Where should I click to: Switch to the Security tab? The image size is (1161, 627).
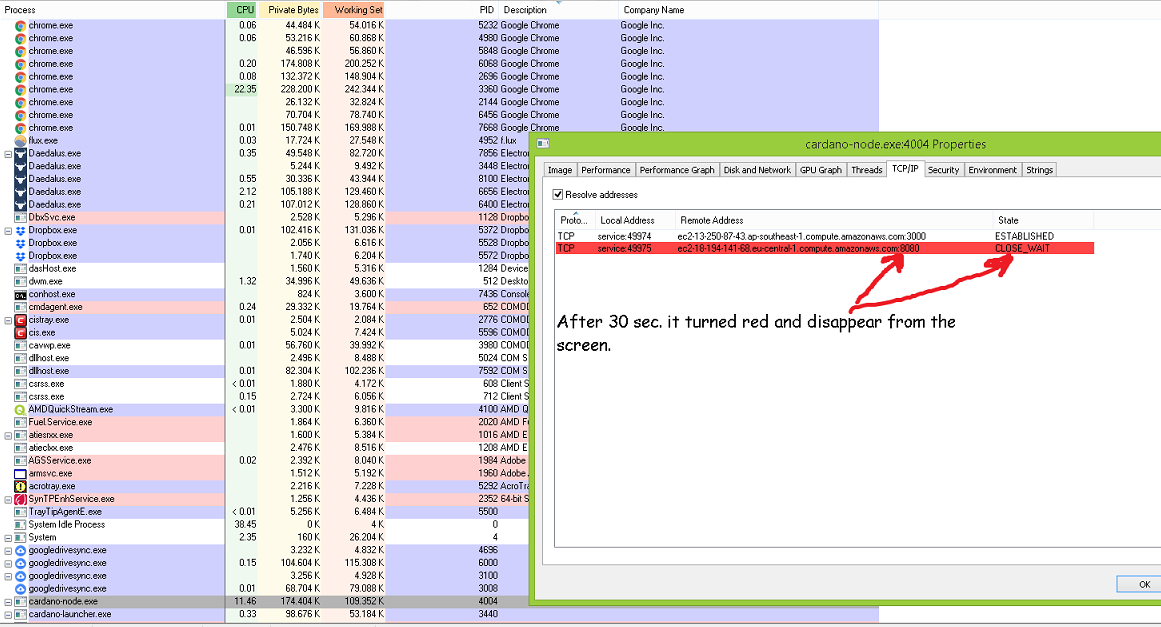click(x=943, y=170)
